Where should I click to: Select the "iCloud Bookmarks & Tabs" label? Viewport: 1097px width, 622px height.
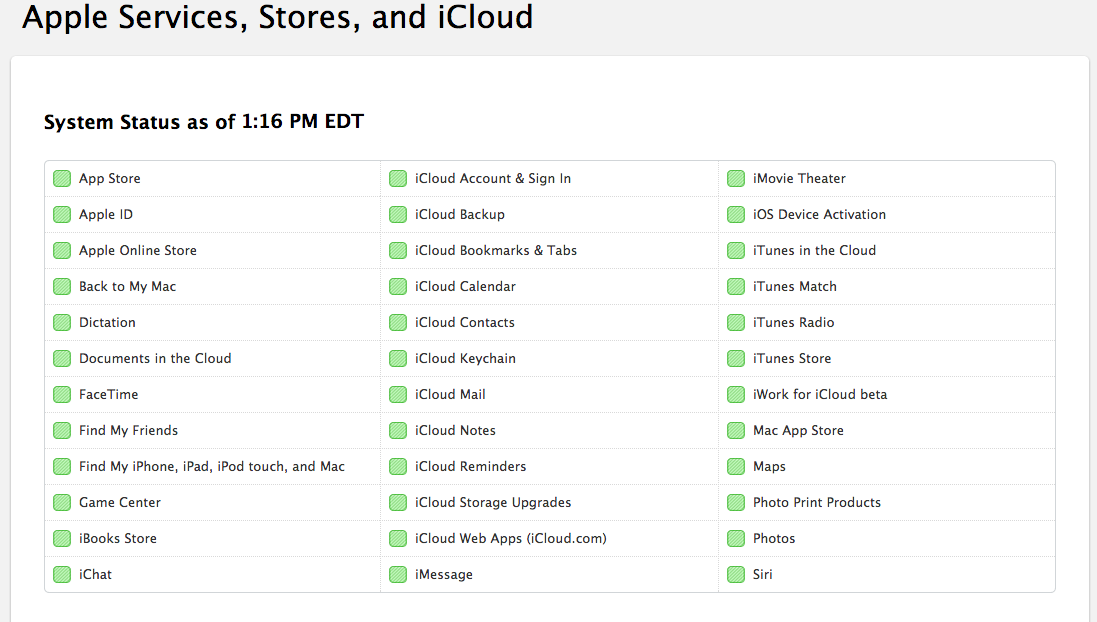click(x=496, y=250)
